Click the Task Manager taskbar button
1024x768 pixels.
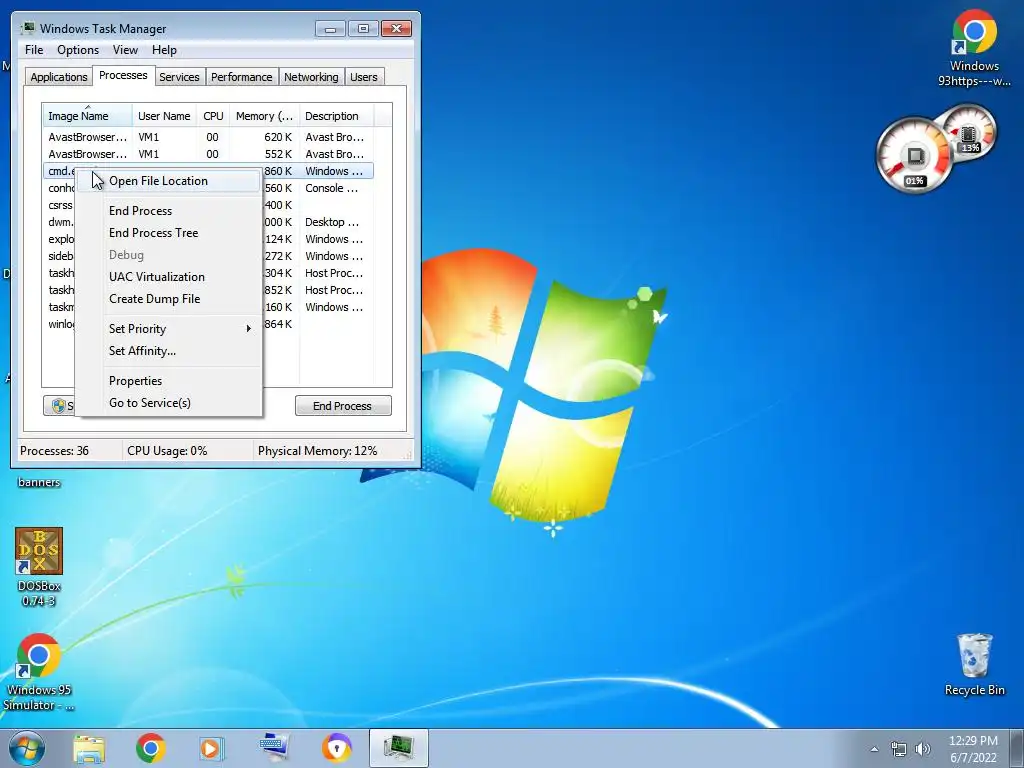398,748
